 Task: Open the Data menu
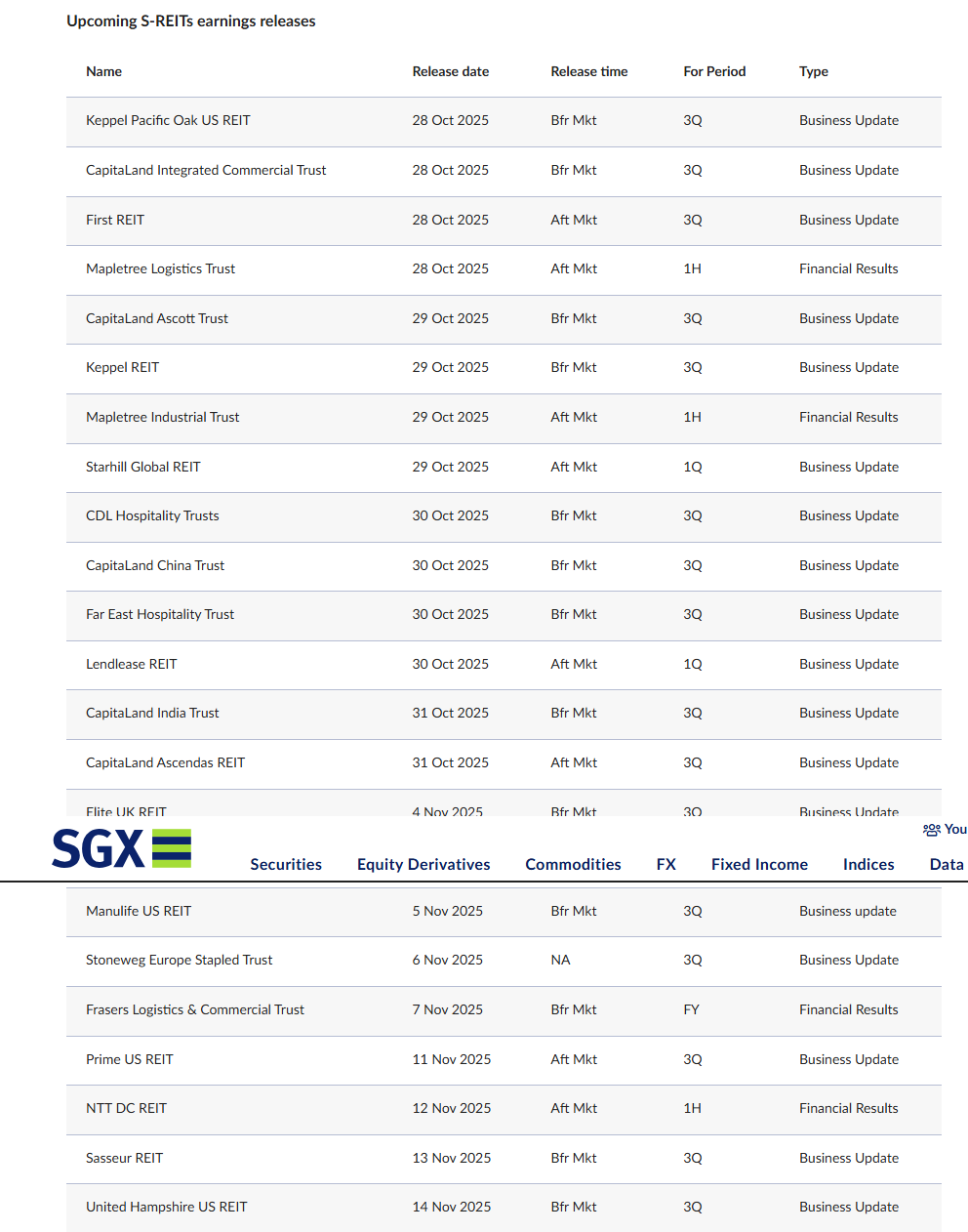(947, 864)
